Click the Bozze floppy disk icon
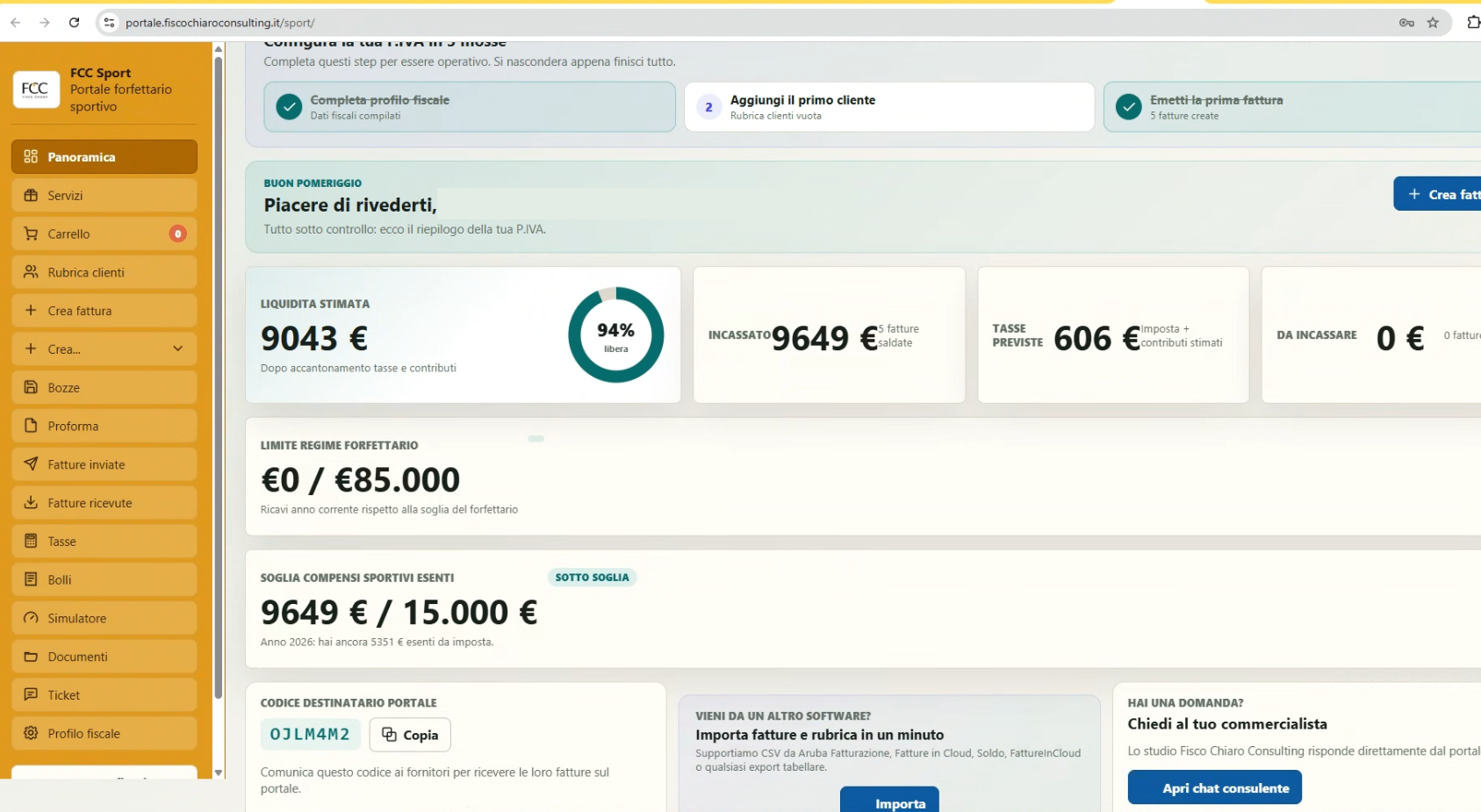Image resolution: width=1481 pixels, height=812 pixels. [31, 387]
